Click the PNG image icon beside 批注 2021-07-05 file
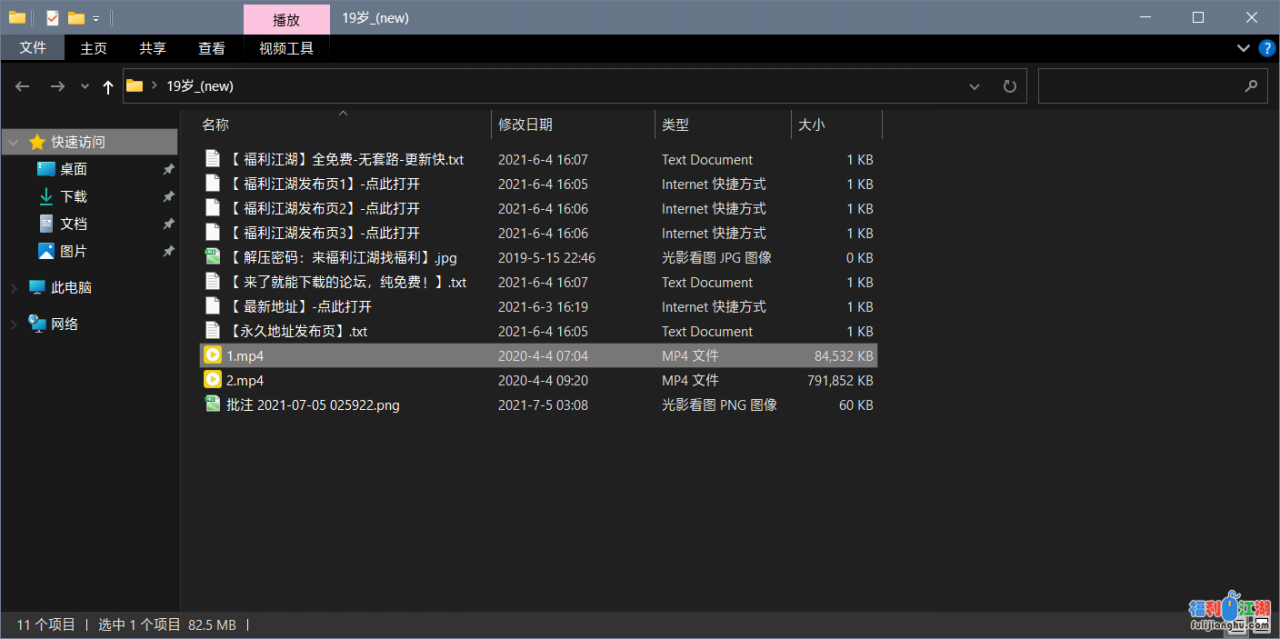This screenshot has height=639, width=1280. (212, 405)
